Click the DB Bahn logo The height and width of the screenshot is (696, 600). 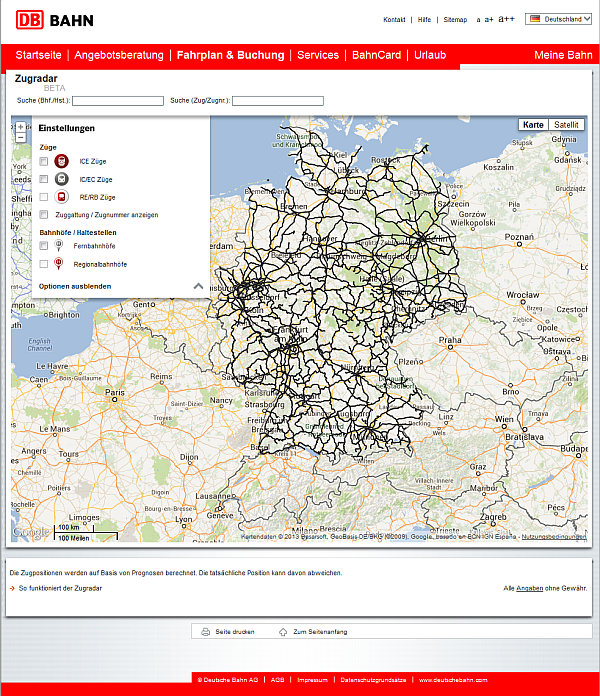[55, 20]
